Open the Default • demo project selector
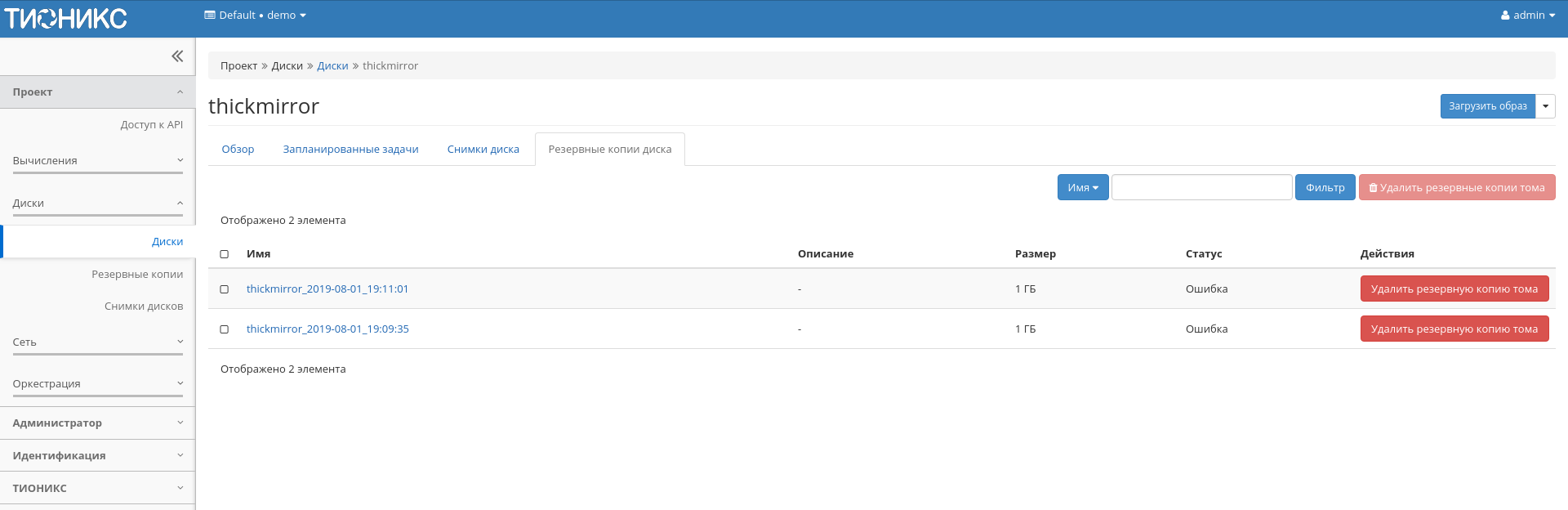This screenshot has height=510, width=1568. point(255,16)
